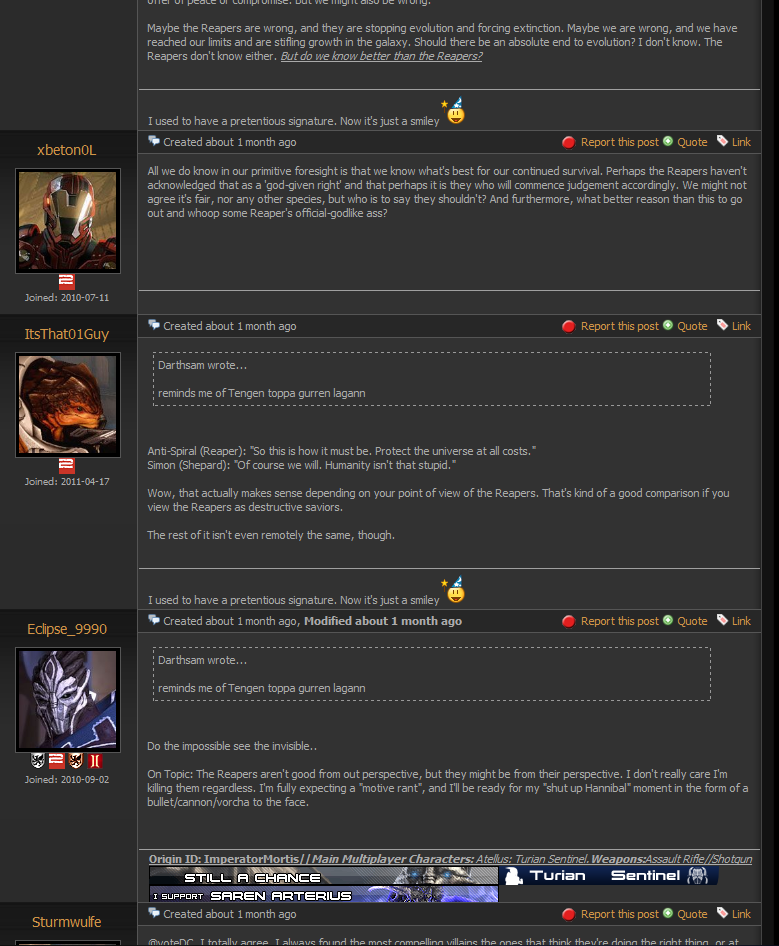779x946 pixels.
Task: Open ItsThat01Guy's username link
Action: coord(66,334)
